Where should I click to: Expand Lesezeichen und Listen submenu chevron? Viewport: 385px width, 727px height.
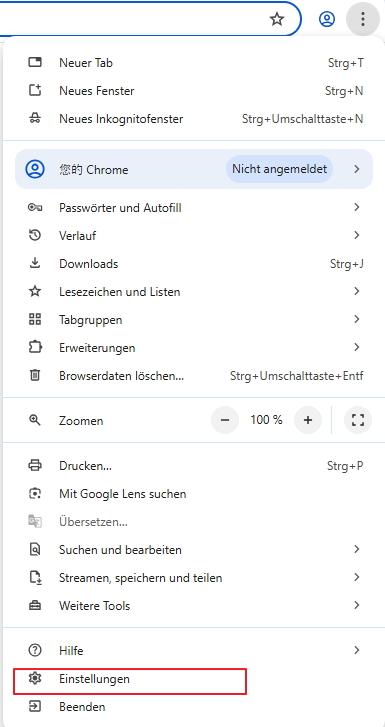point(357,291)
